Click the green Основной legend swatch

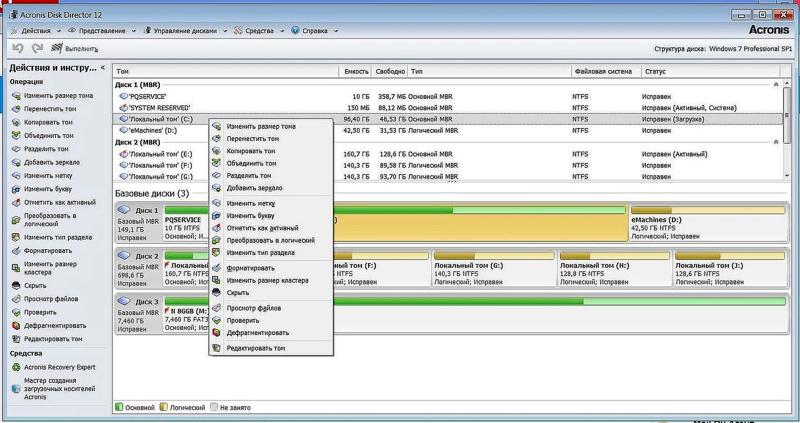tap(119, 407)
